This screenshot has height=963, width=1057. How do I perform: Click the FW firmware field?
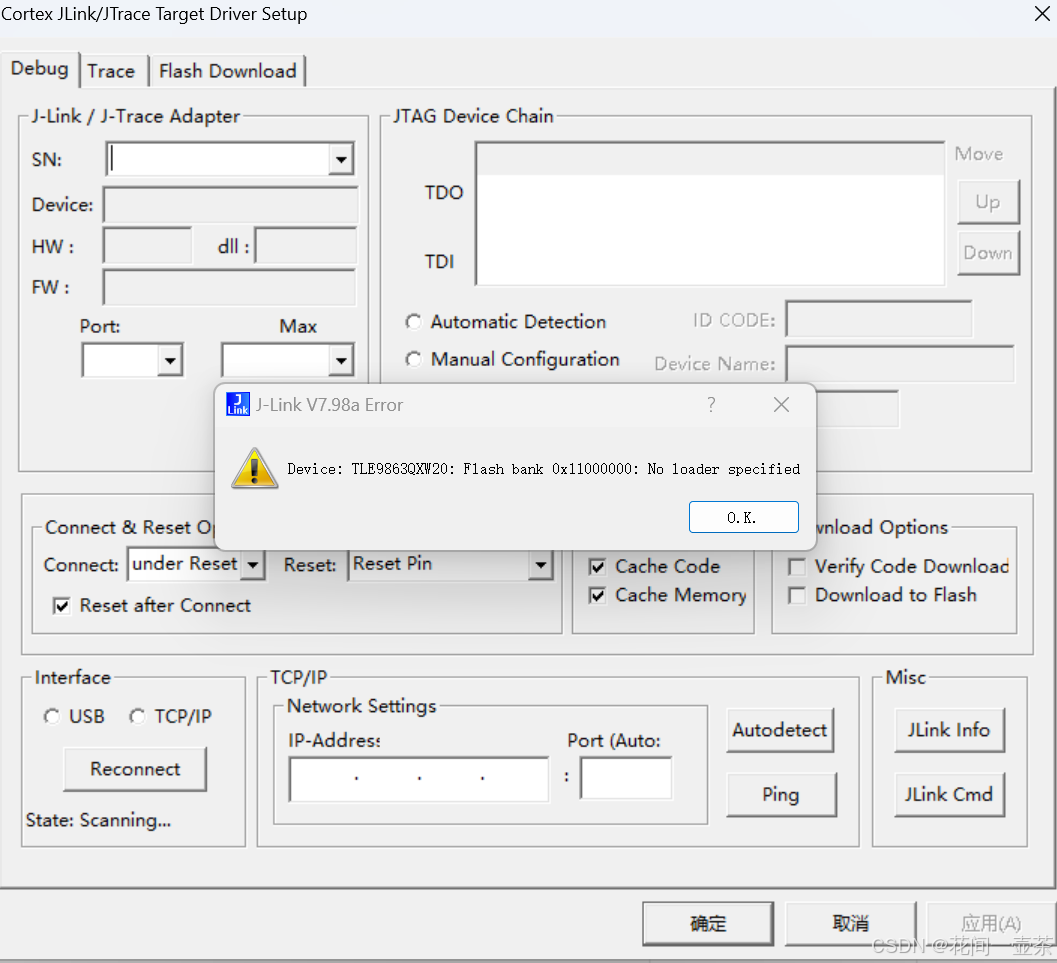coord(229,288)
